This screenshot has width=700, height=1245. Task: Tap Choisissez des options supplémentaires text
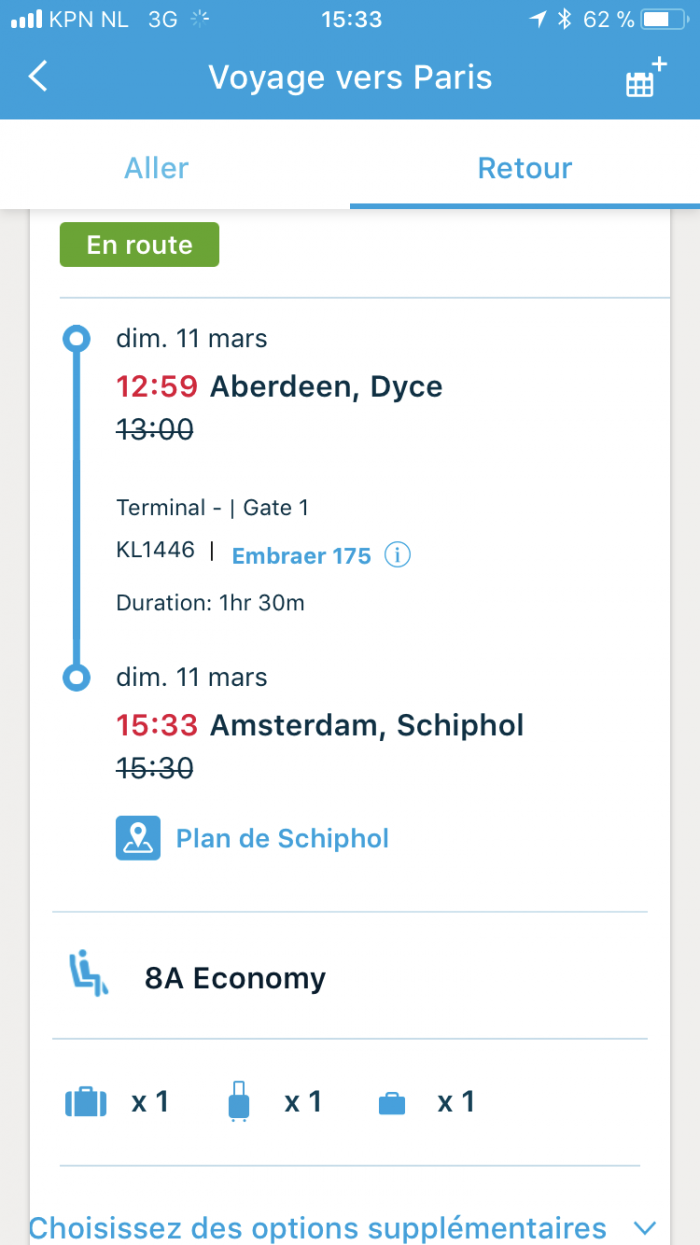coord(317,1227)
